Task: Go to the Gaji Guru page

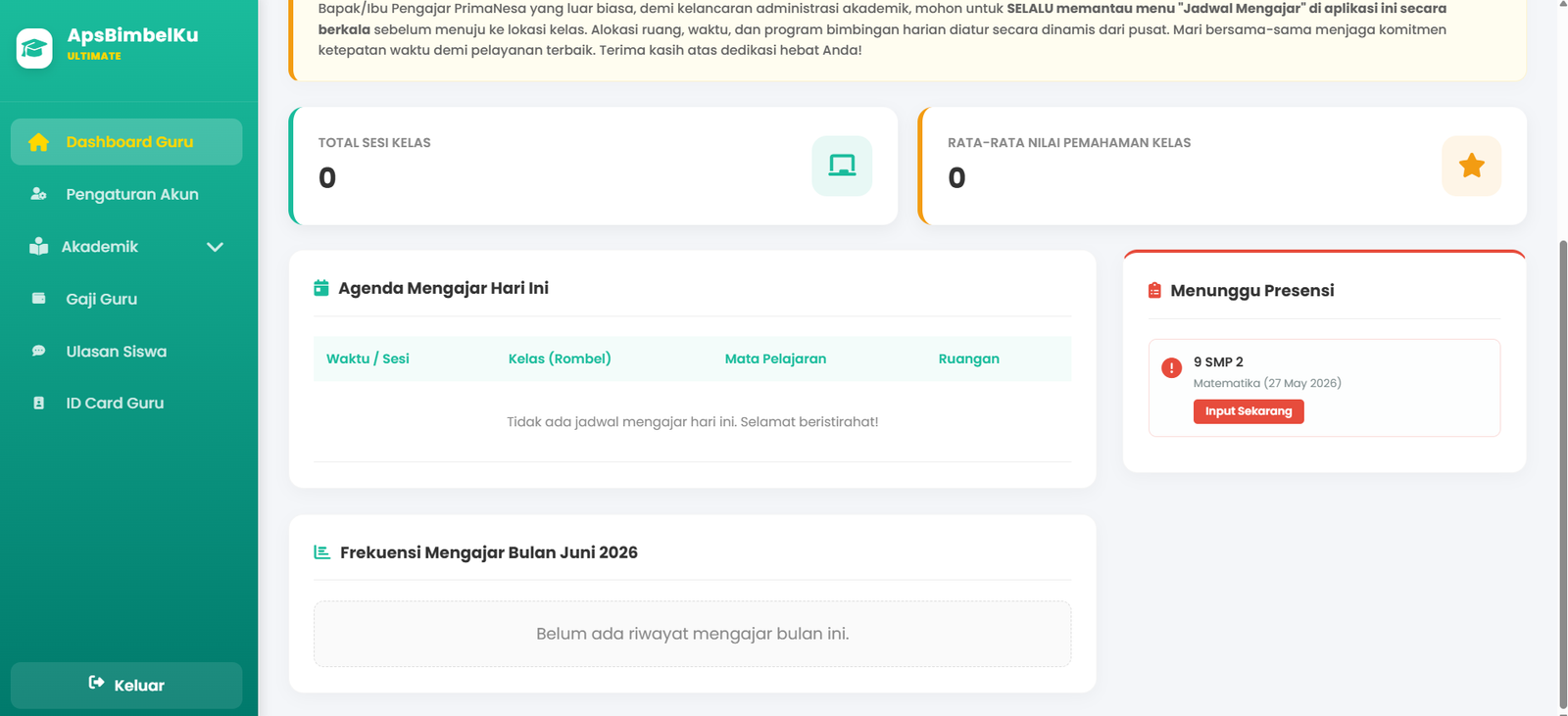Action: pos(126,299)
